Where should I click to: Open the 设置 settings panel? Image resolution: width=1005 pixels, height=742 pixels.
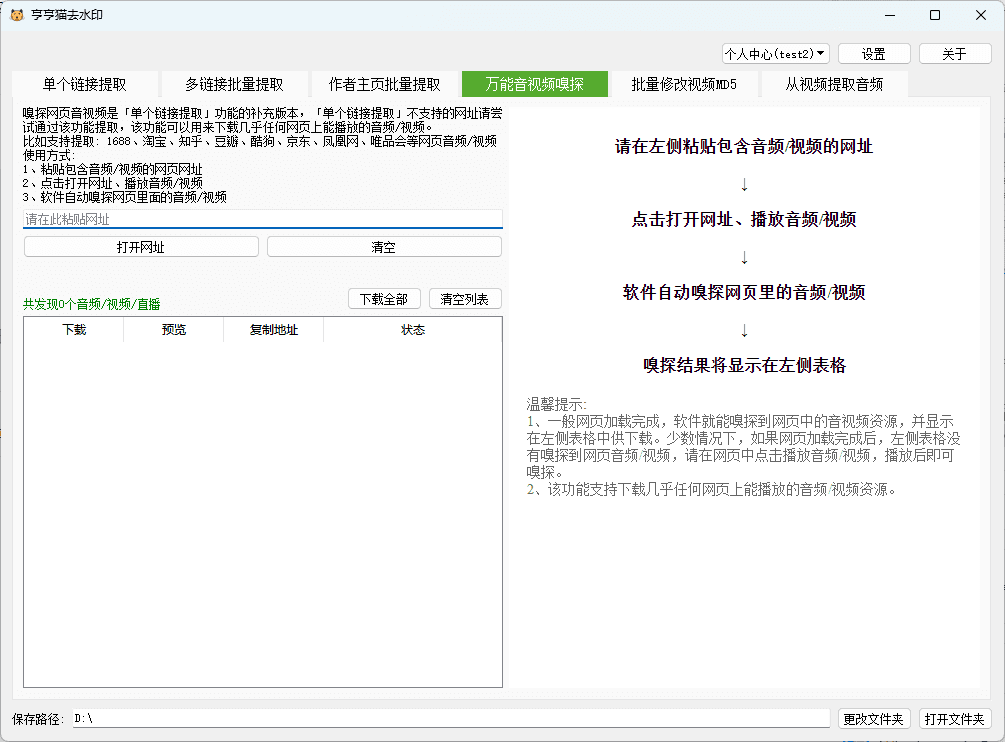[x=874, y=53]
